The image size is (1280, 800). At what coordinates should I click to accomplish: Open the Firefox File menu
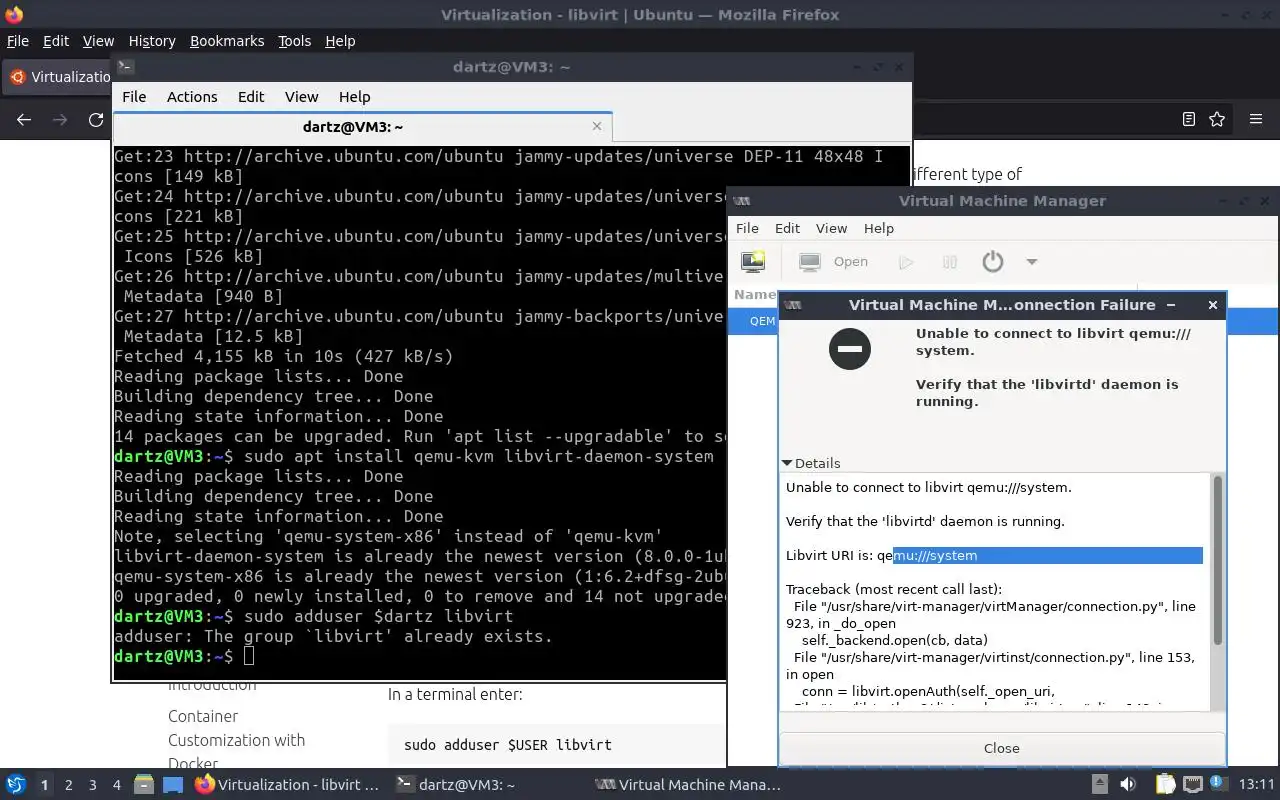18,41
